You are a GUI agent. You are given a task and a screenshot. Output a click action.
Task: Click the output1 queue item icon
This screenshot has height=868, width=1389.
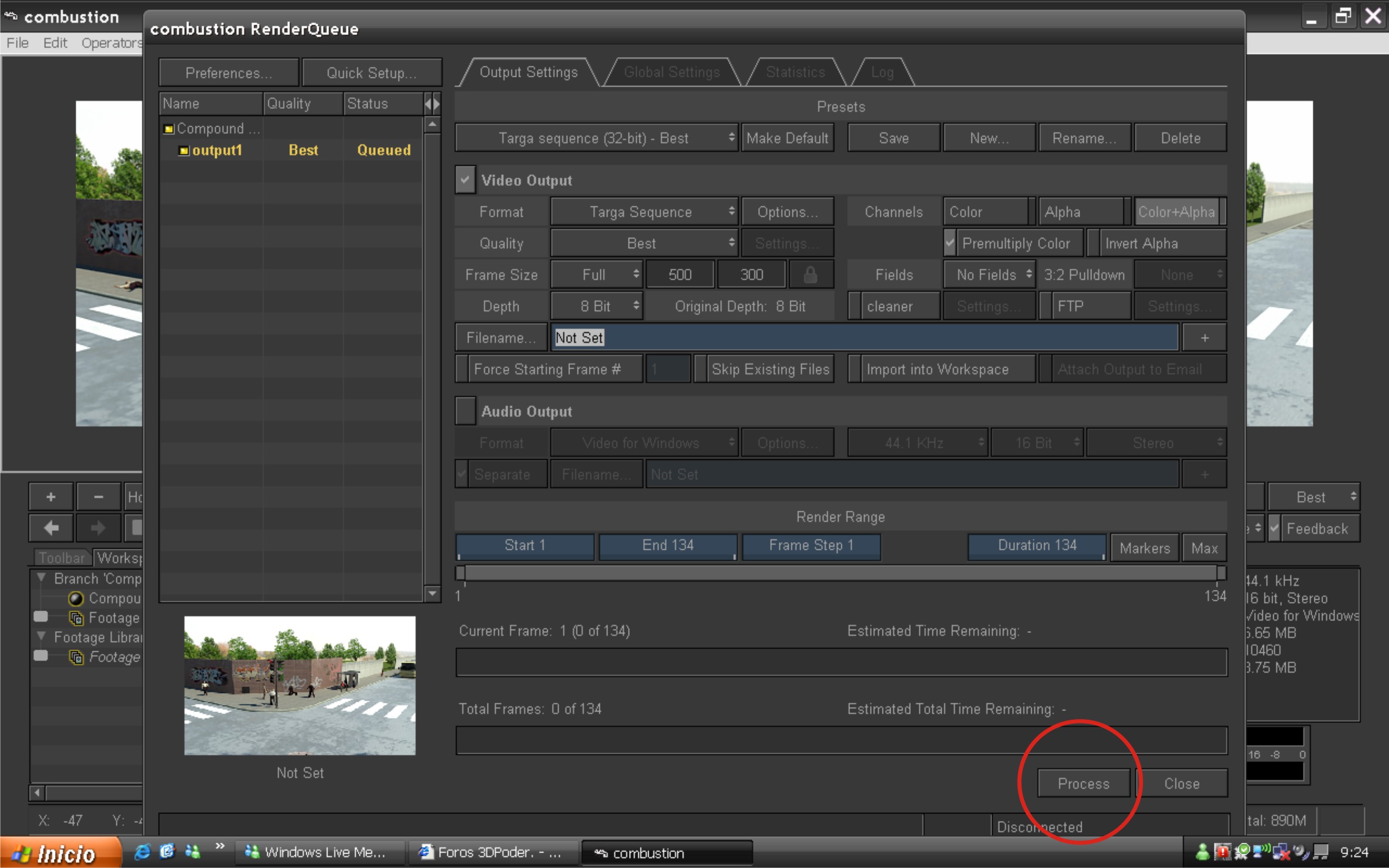click(184, 150)
